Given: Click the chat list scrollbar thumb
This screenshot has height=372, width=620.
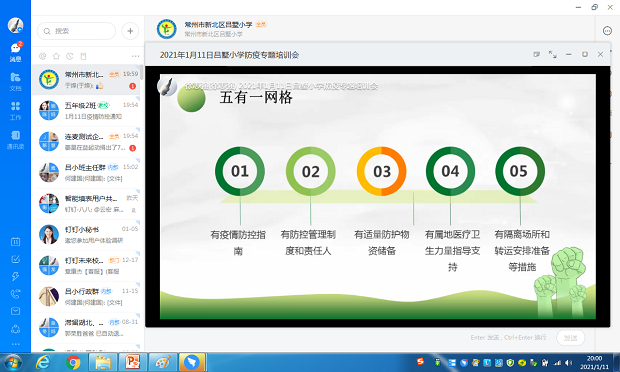Looking at the screenshot, I should click(142, 72).
